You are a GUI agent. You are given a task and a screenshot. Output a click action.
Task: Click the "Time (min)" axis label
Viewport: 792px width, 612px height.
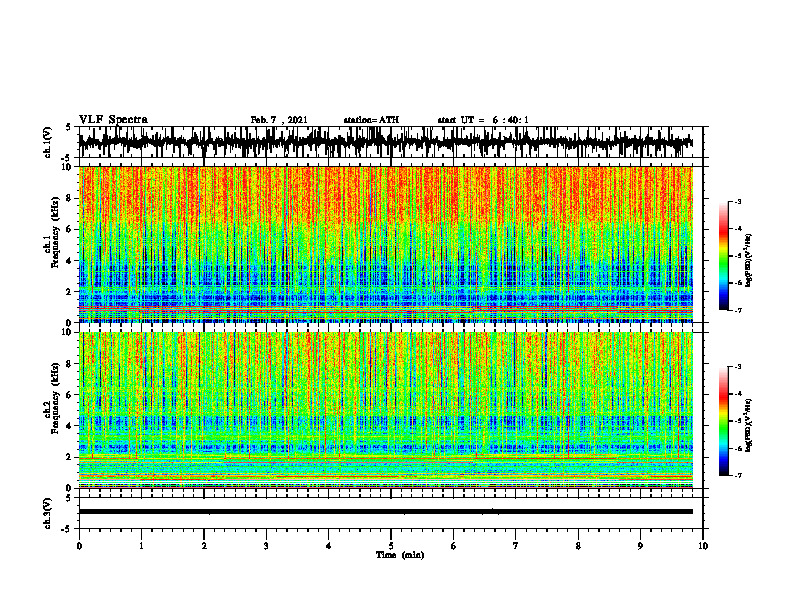tap(400, 555)
